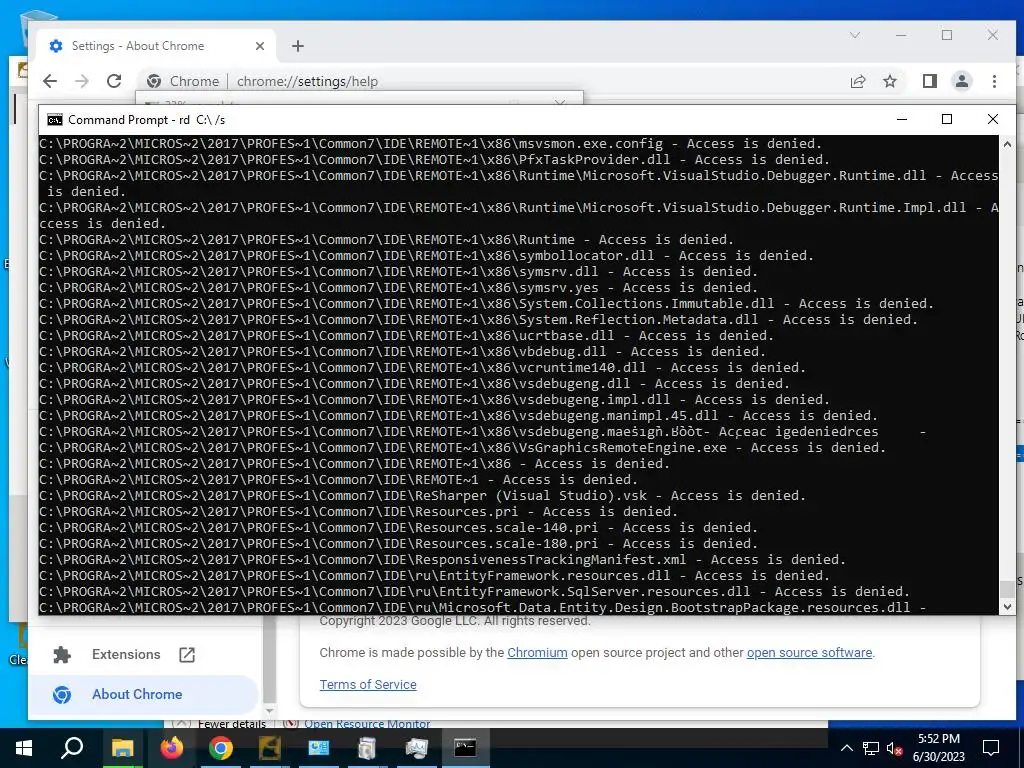Click the Chrome site info icon in address bar

[x=154, y=81]
